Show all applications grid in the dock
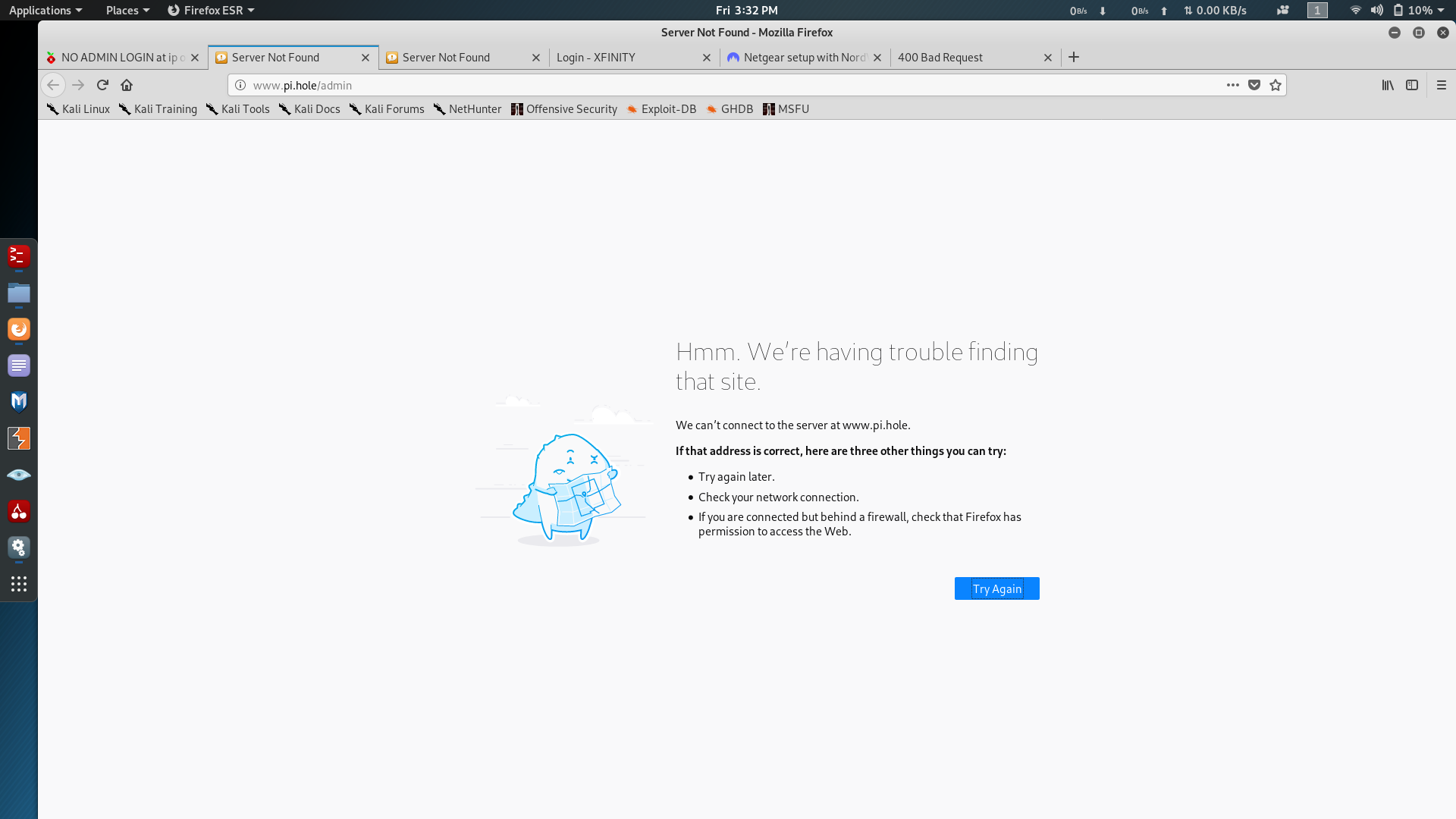The height and width of the screenshot is (819, 1456). pyautogui.click(x=19, y=584)
